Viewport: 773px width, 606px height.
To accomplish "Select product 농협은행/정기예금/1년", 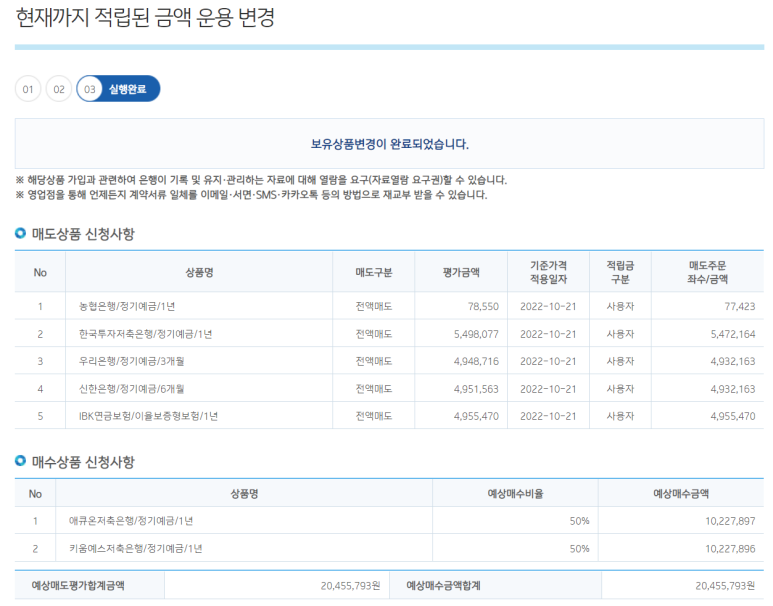I will (127, 306).
